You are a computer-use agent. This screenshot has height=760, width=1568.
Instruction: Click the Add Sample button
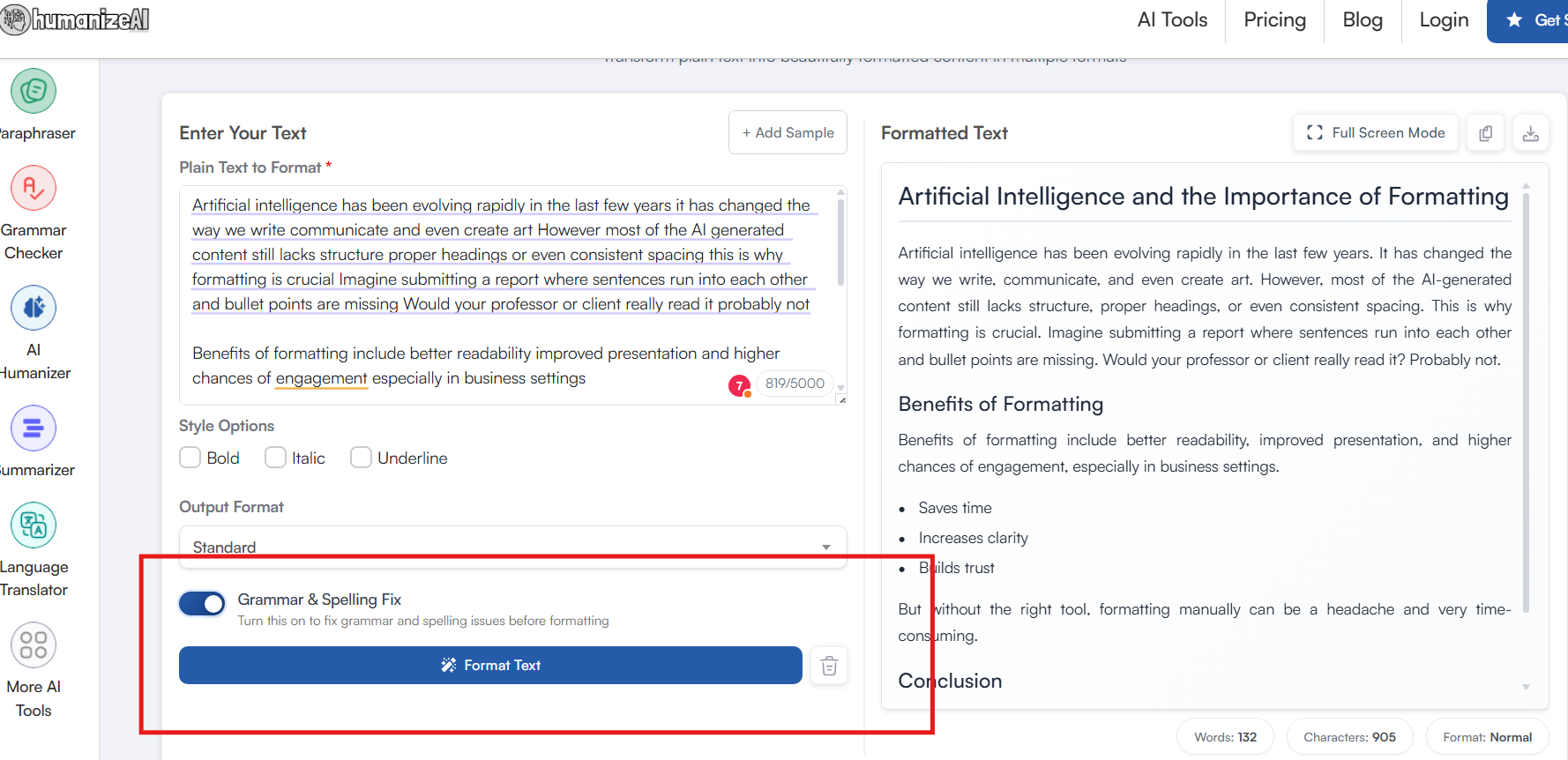788,132
